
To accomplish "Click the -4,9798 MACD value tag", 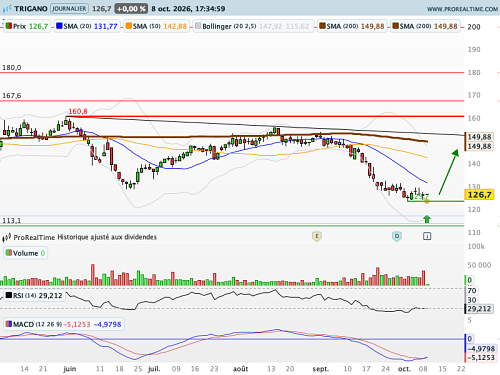I will [481, 349].
